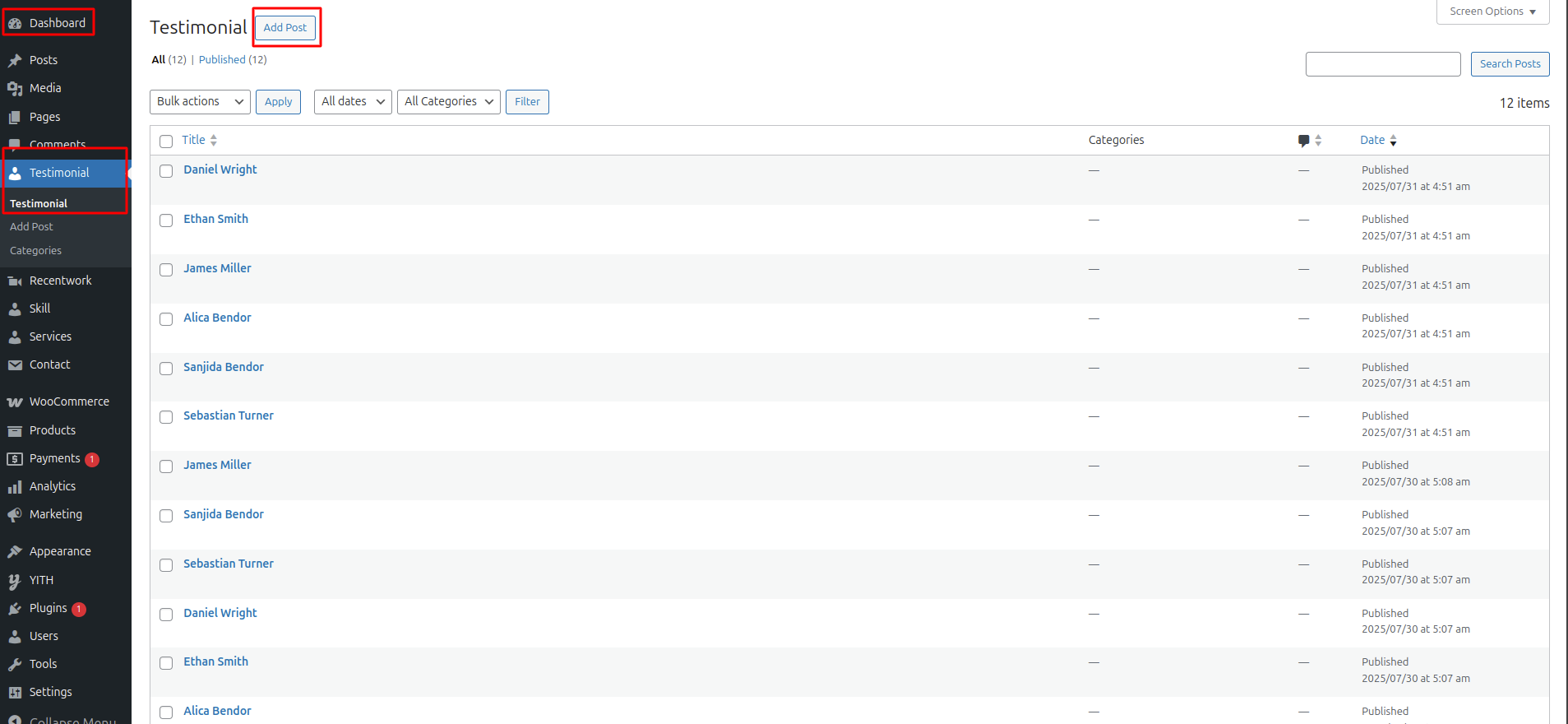Open the Bulk actions dropdown
Screen dimensions: 1568x724
point(200,102)
